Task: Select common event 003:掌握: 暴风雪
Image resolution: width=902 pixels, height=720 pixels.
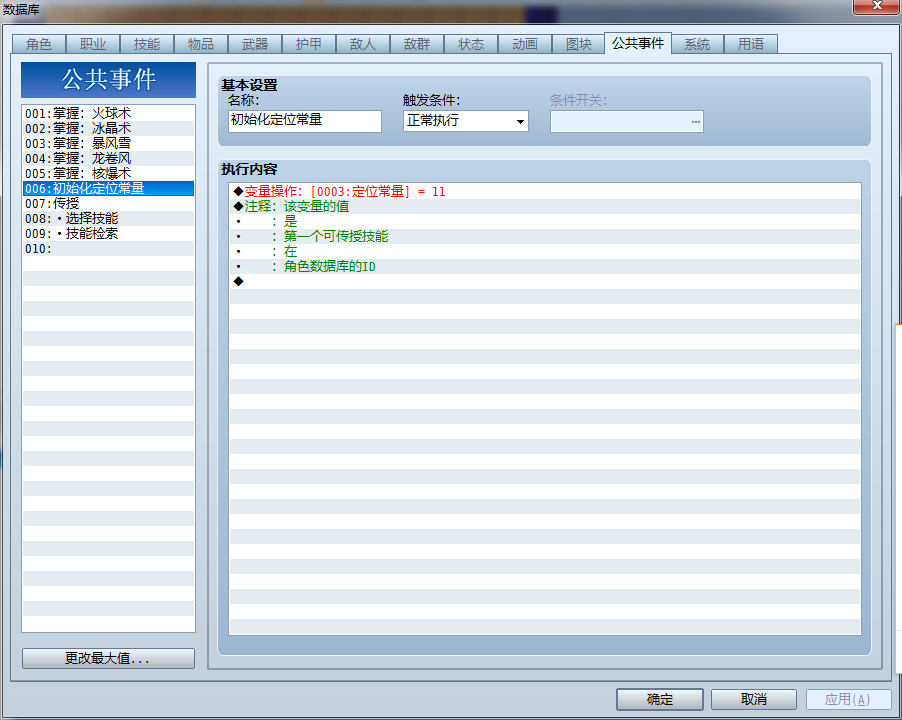Action: [108, 143]
